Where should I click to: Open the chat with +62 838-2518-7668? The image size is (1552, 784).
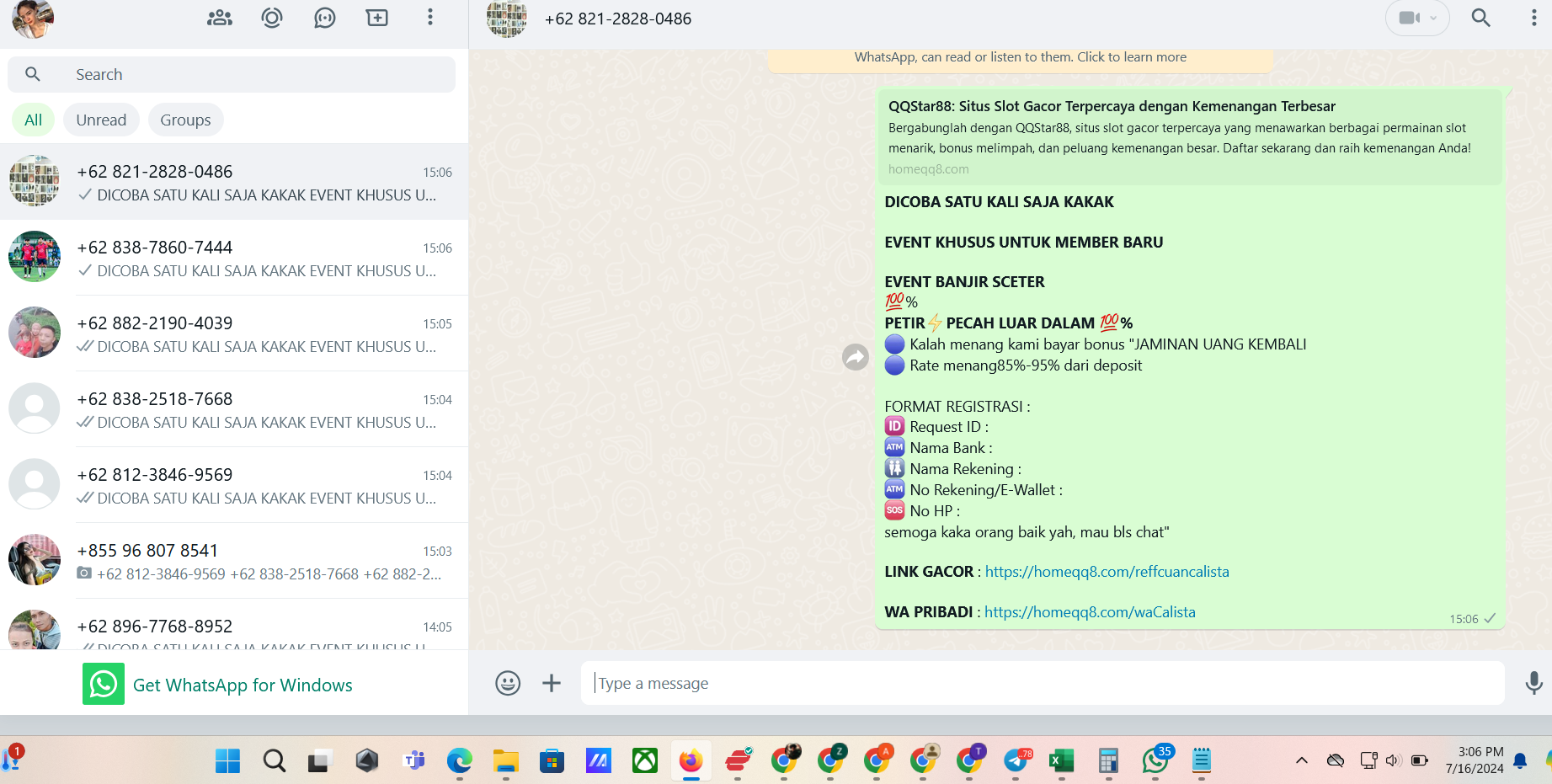tap(234, 409)
